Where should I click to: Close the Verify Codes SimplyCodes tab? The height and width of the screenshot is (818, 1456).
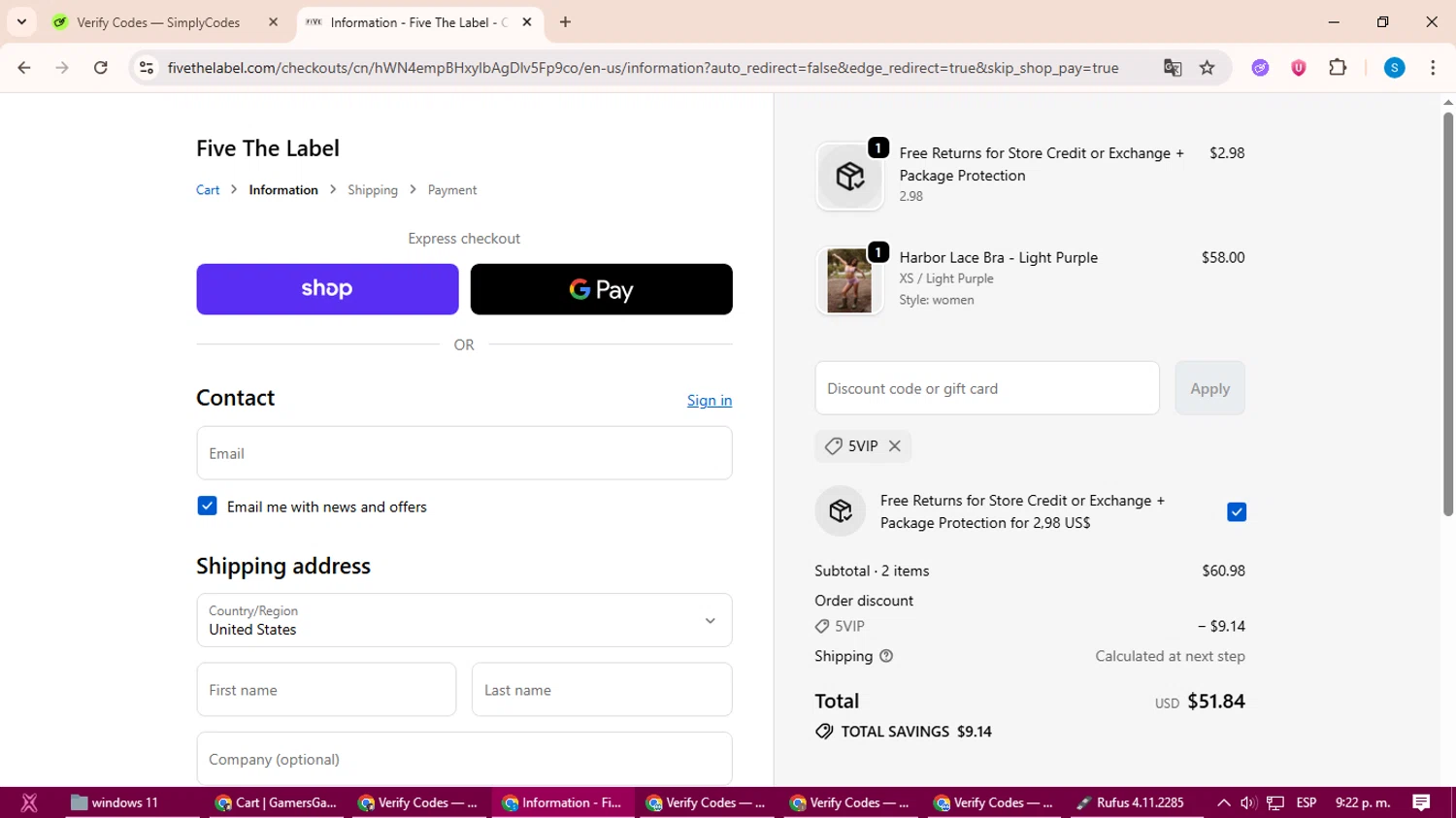(274, 22)
